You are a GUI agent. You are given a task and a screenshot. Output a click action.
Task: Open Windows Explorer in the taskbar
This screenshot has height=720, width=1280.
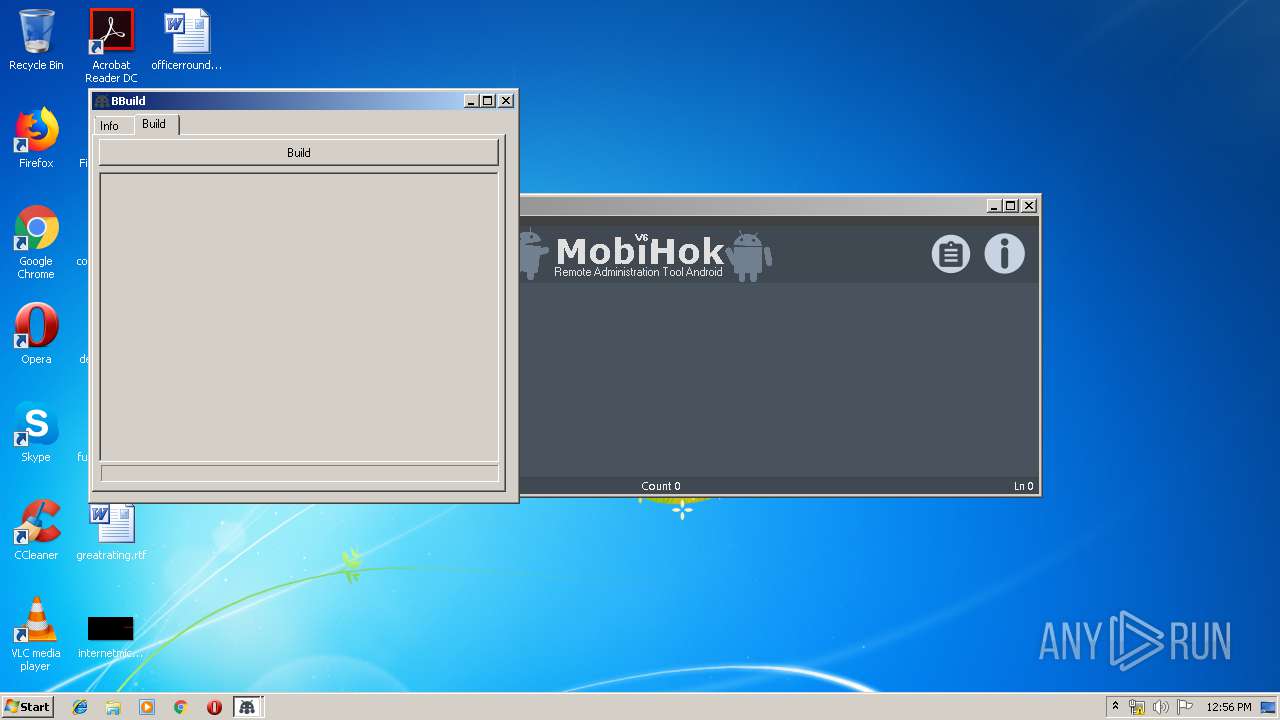113,707
